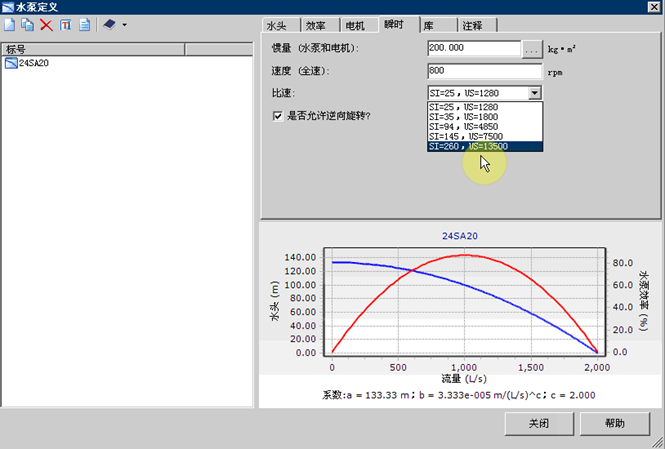Image resolution: width=665 pixels, height=449 pixels.
Task: Switch to the 水头 tab
Action: coord(277,25)
